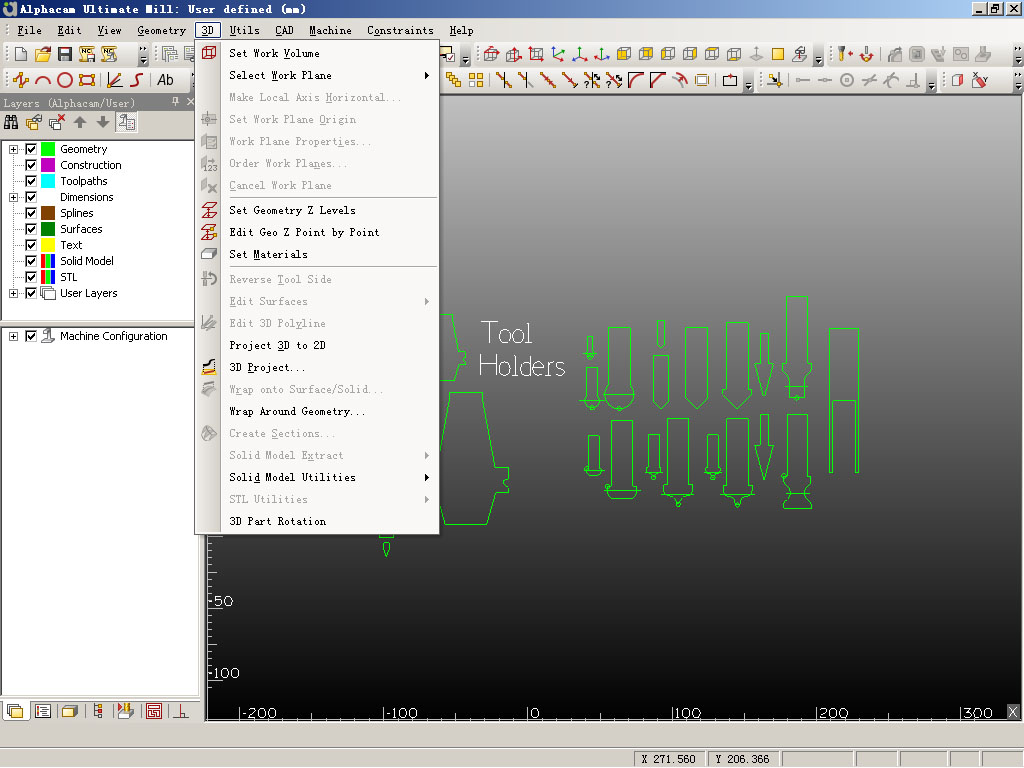The width and height of the screenshot is (1024, 768).
Task: Open the toolbar options dropdown beside the NC icons
Action: pyautogui.click(x=143, y=54)
